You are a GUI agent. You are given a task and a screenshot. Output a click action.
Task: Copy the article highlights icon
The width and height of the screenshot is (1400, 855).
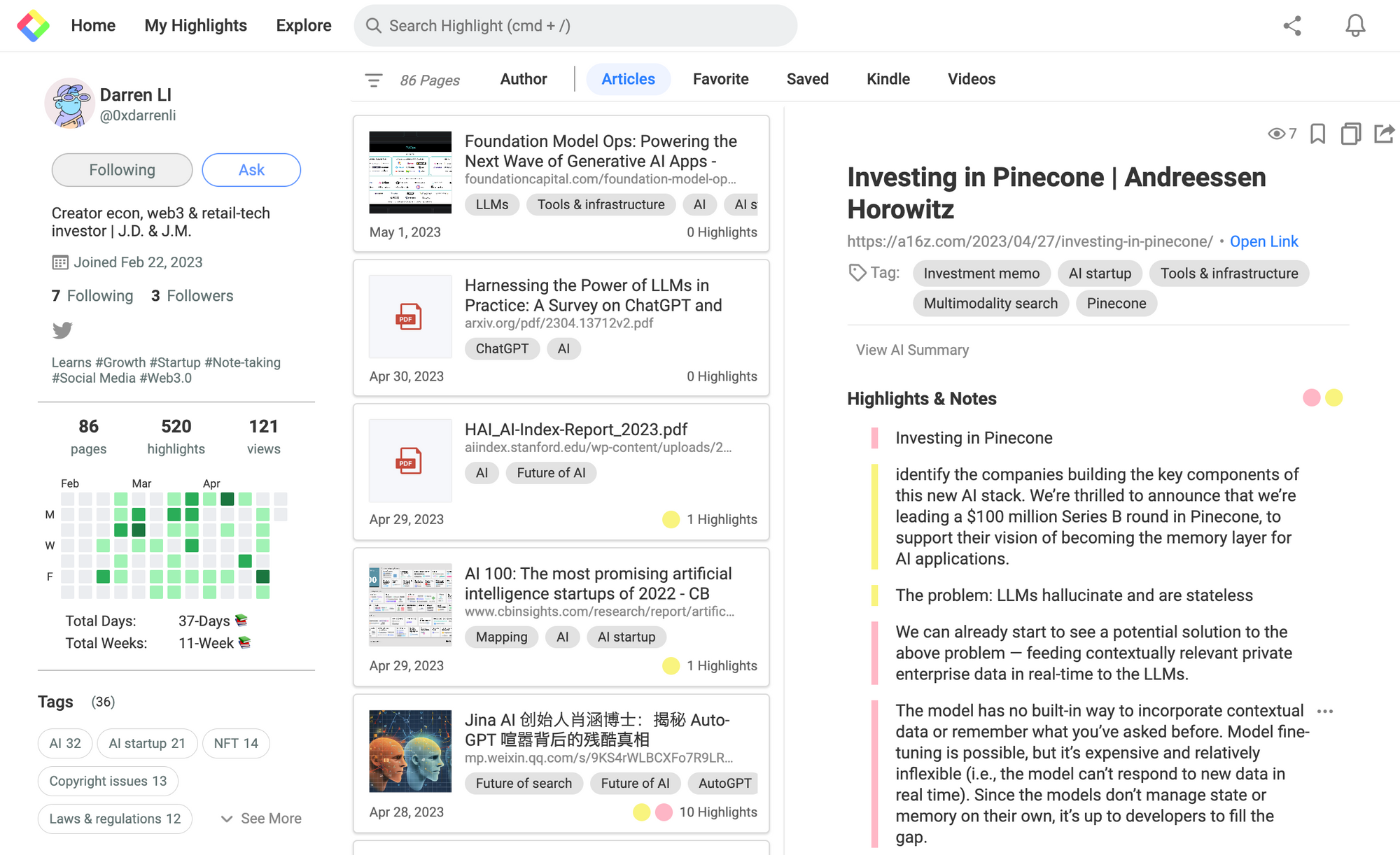(1350, 133)
